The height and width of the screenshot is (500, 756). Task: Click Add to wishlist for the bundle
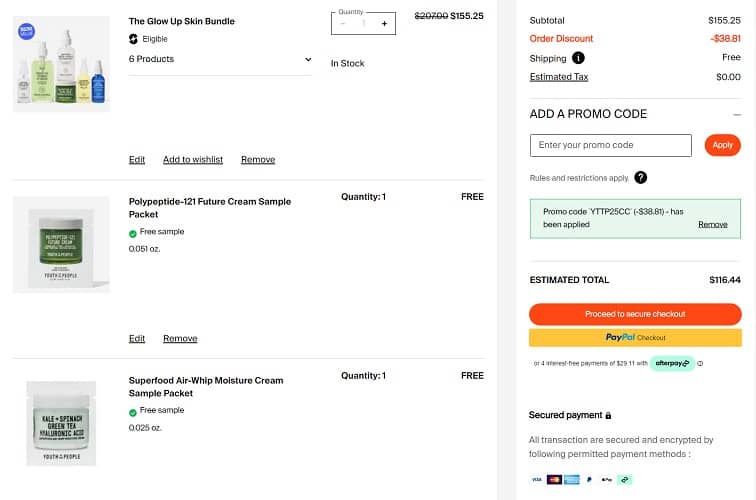(193, 160)
